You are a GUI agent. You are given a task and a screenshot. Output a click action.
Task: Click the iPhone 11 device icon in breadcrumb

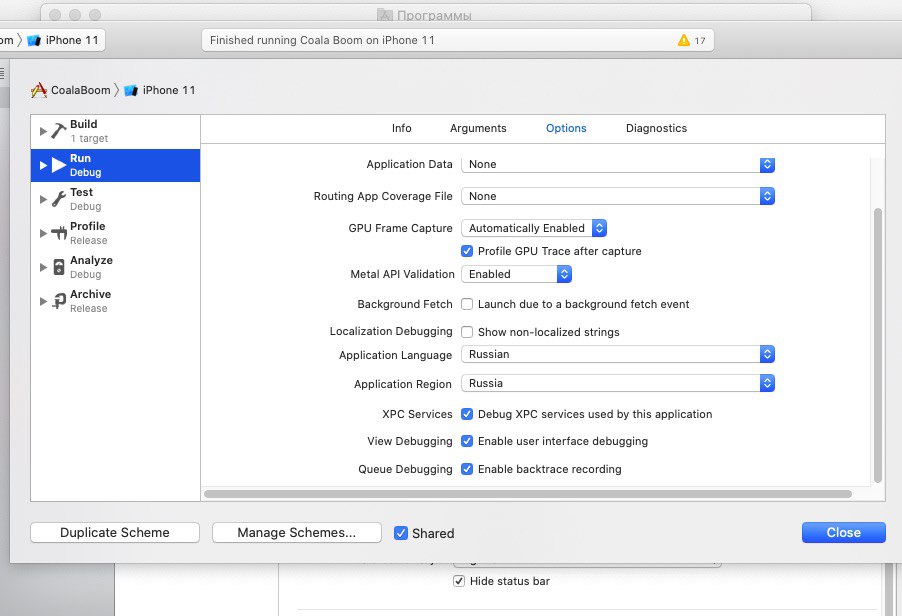click(131, 90)
